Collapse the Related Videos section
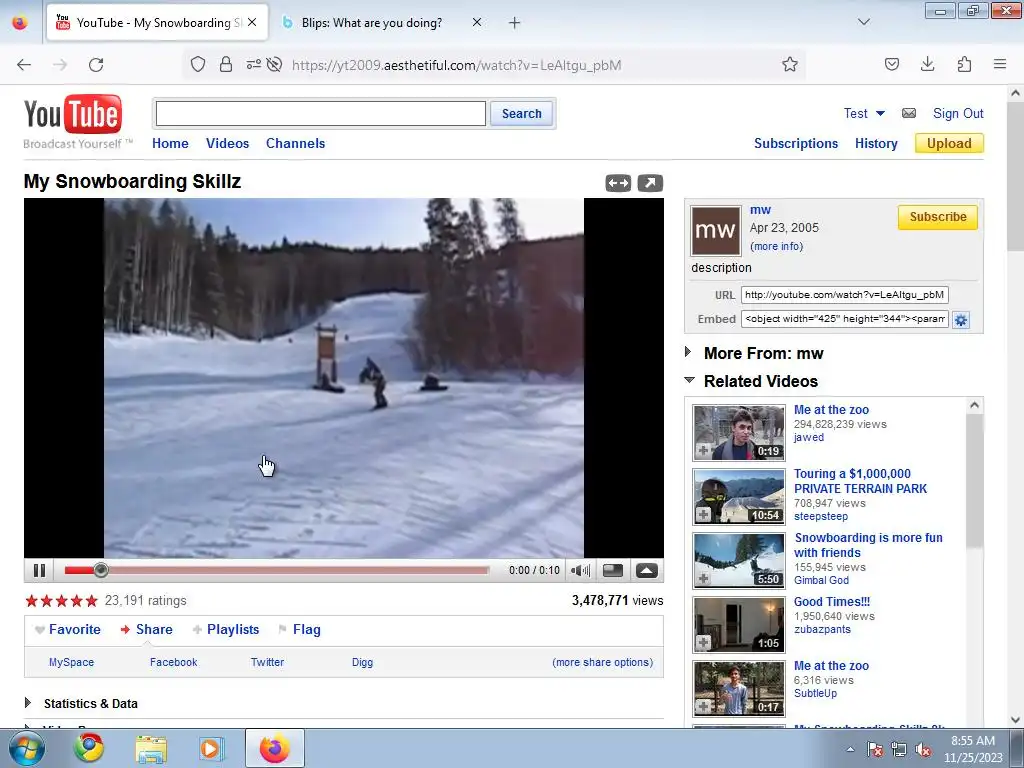Viewport: 1024px width, 768px height. pyautogui.click(x=689, y=380)
